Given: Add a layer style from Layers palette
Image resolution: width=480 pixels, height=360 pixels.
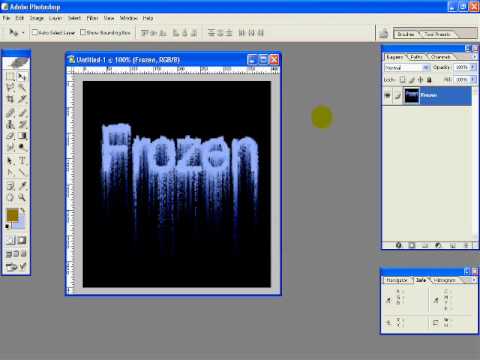Looking at the screenshot, I should pyautogui.click(x=399, y=245).
